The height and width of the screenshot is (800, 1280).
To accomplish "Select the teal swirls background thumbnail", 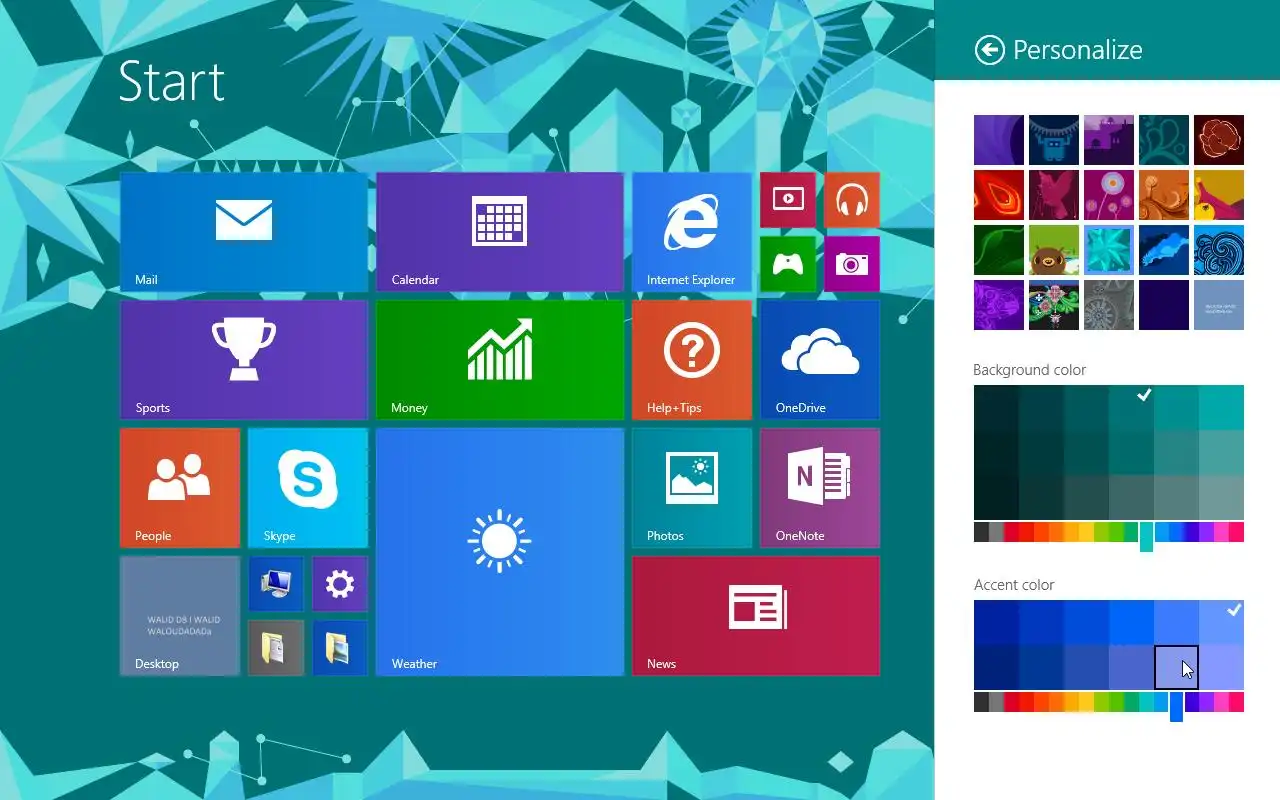I will [x=1164, y=140].
